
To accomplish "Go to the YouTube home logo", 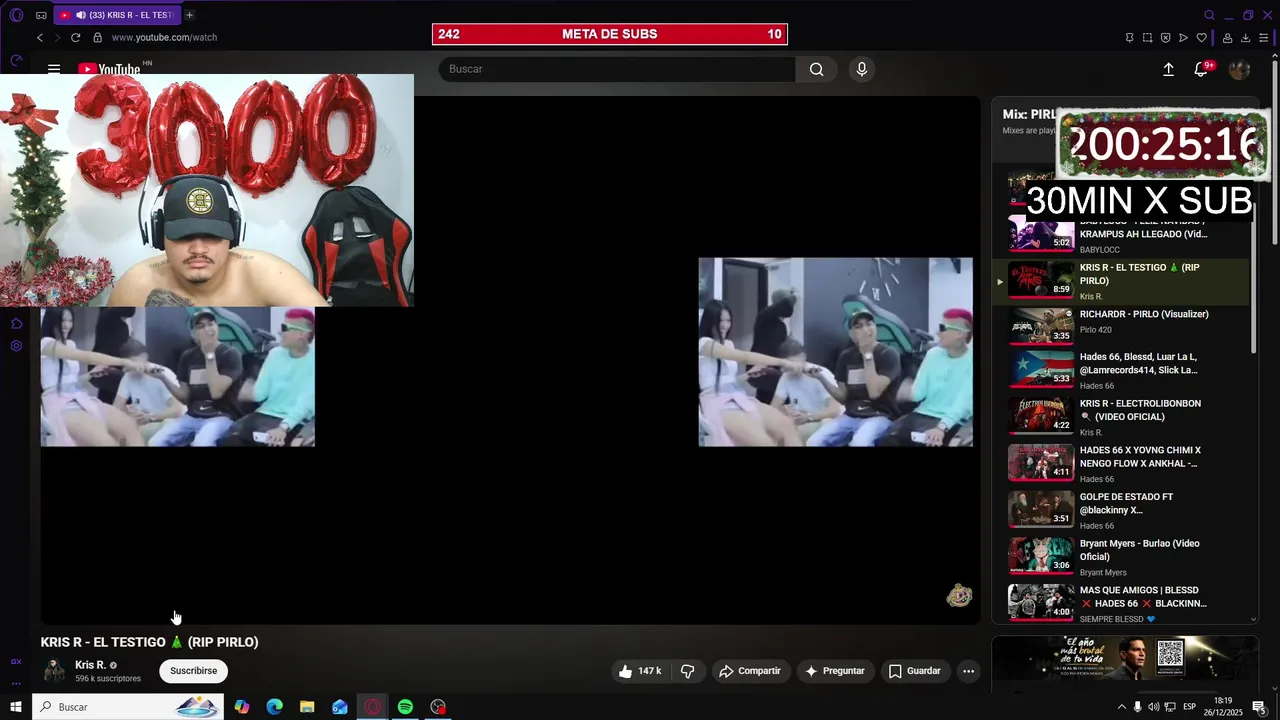I will [x=109, y=69].
